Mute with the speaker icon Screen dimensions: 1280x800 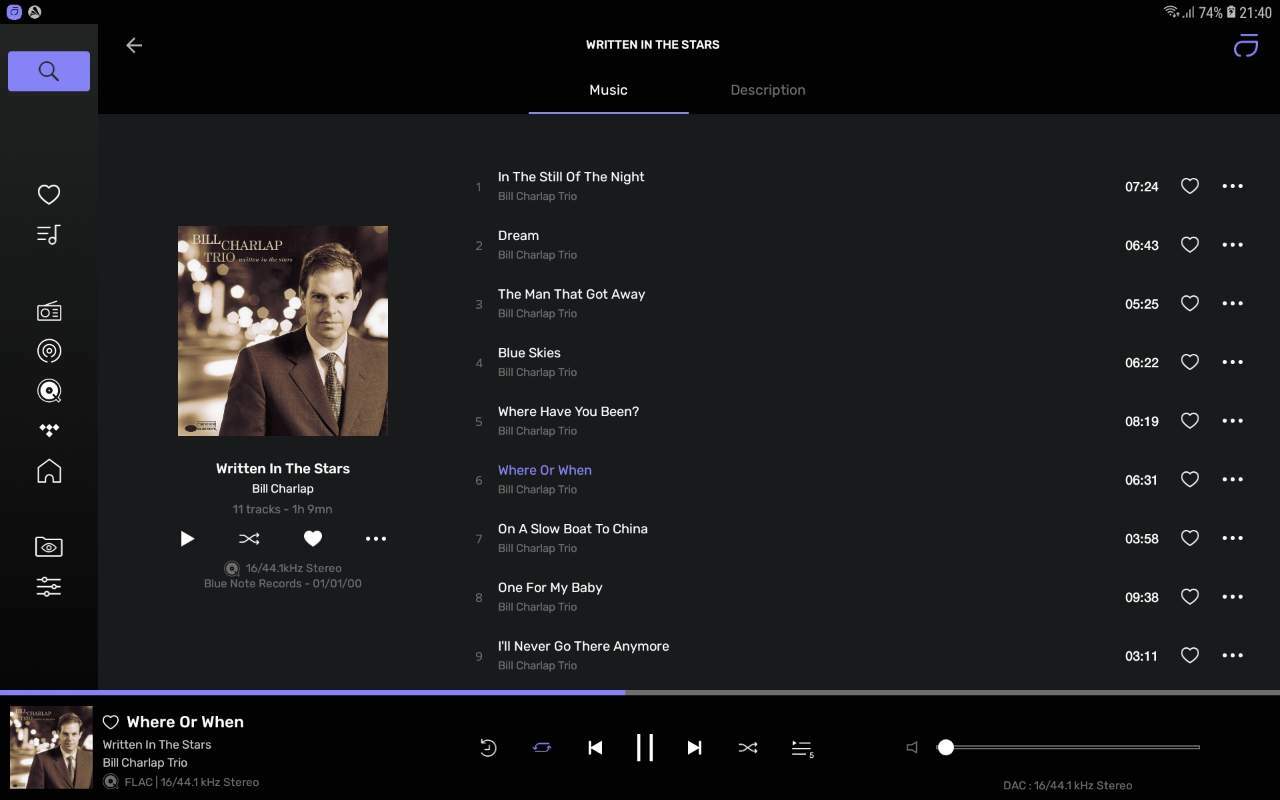pyautogui.click(x=912, y=747)
